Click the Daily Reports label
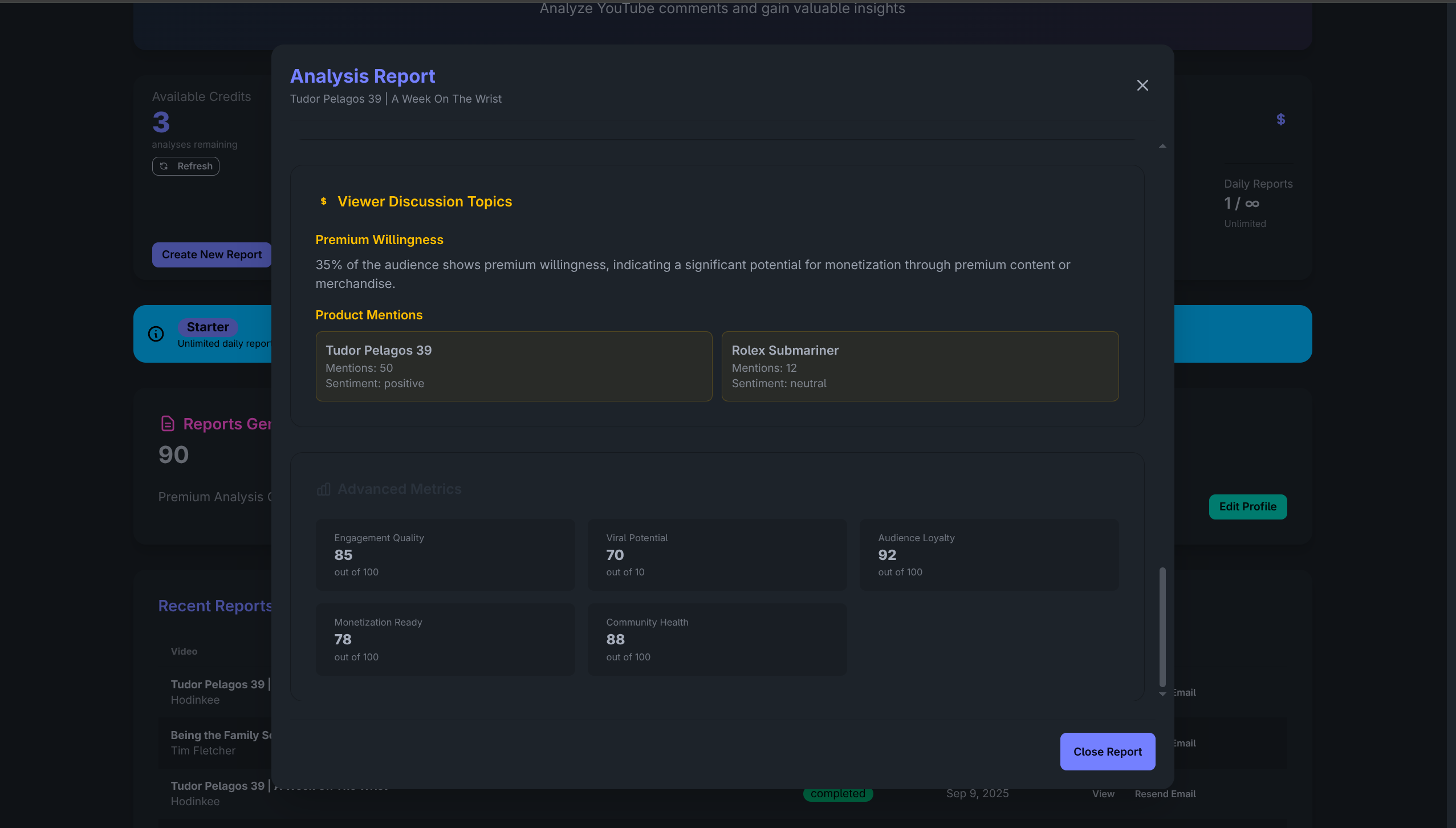 pyautogui.click(x=1258, y=184)
